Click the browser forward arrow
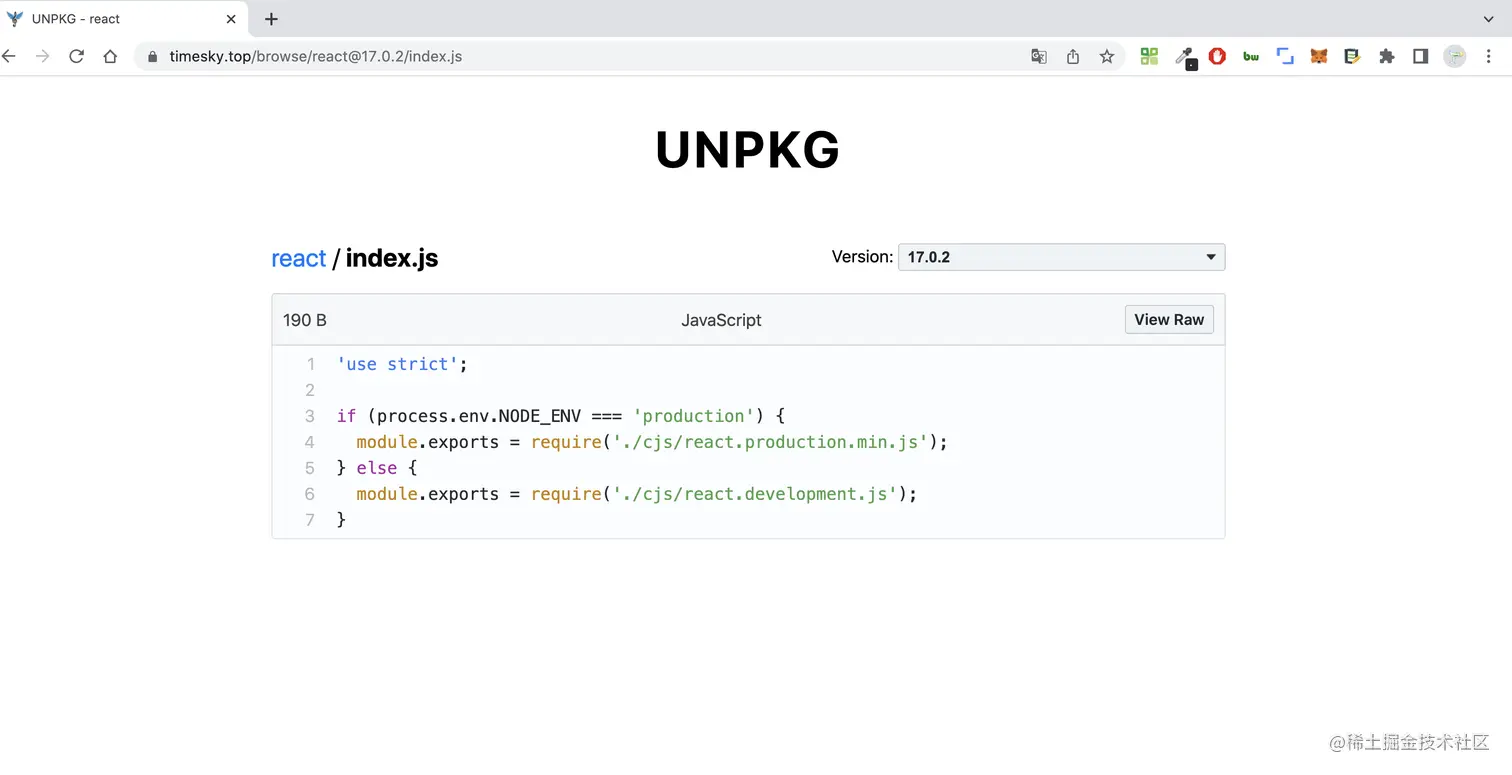 [42, 56]
